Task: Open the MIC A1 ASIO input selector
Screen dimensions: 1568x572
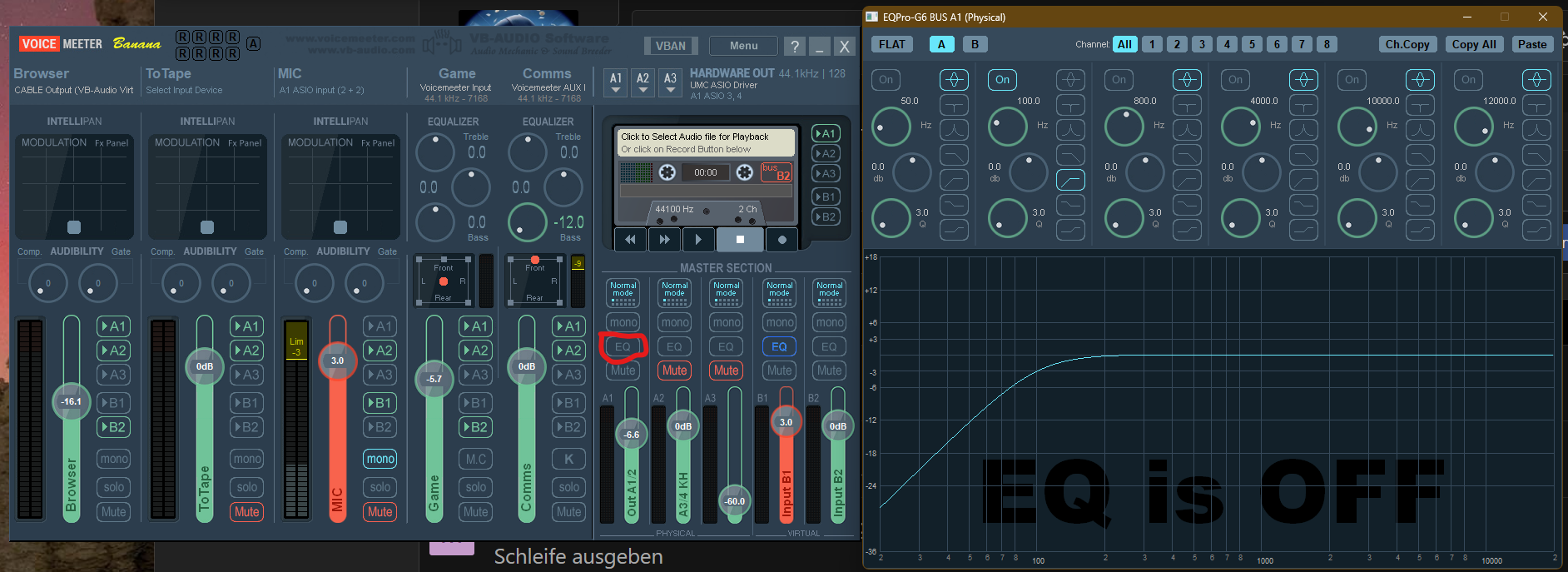Action: [x=321, y=90]
